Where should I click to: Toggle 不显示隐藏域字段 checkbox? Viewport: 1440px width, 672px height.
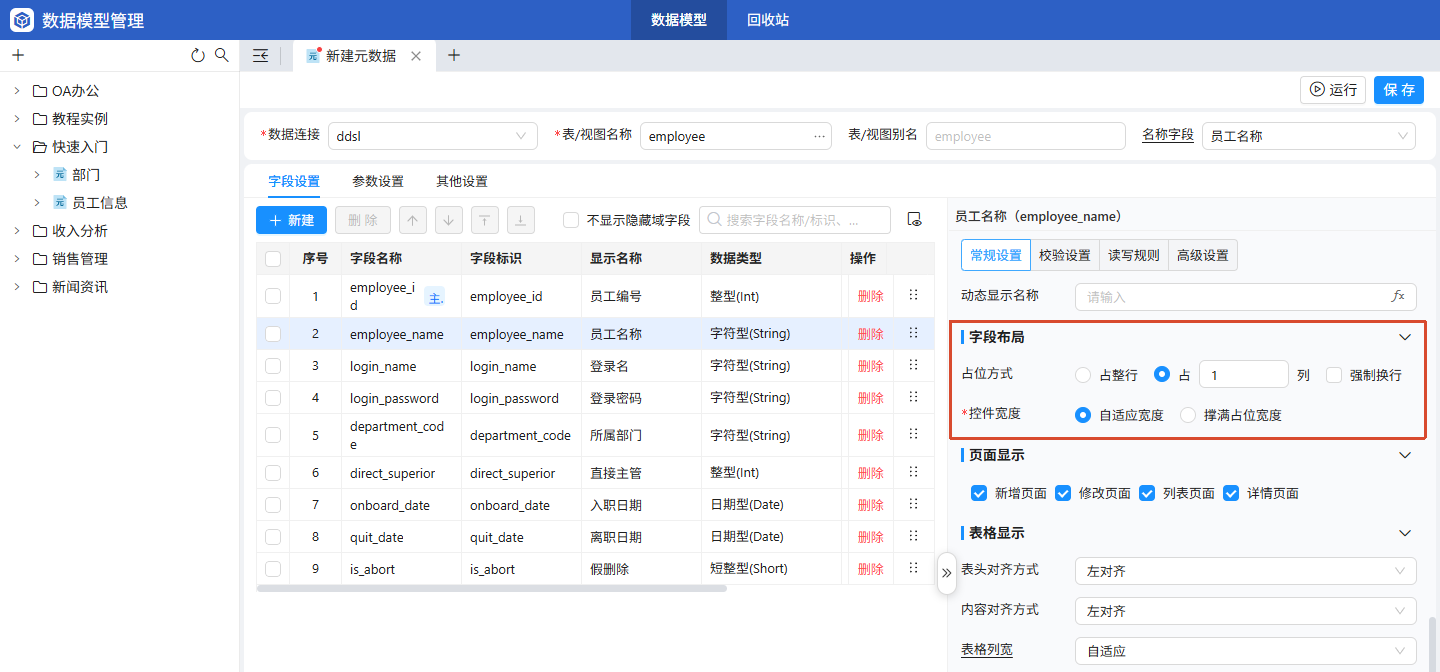tap(571, 220)
